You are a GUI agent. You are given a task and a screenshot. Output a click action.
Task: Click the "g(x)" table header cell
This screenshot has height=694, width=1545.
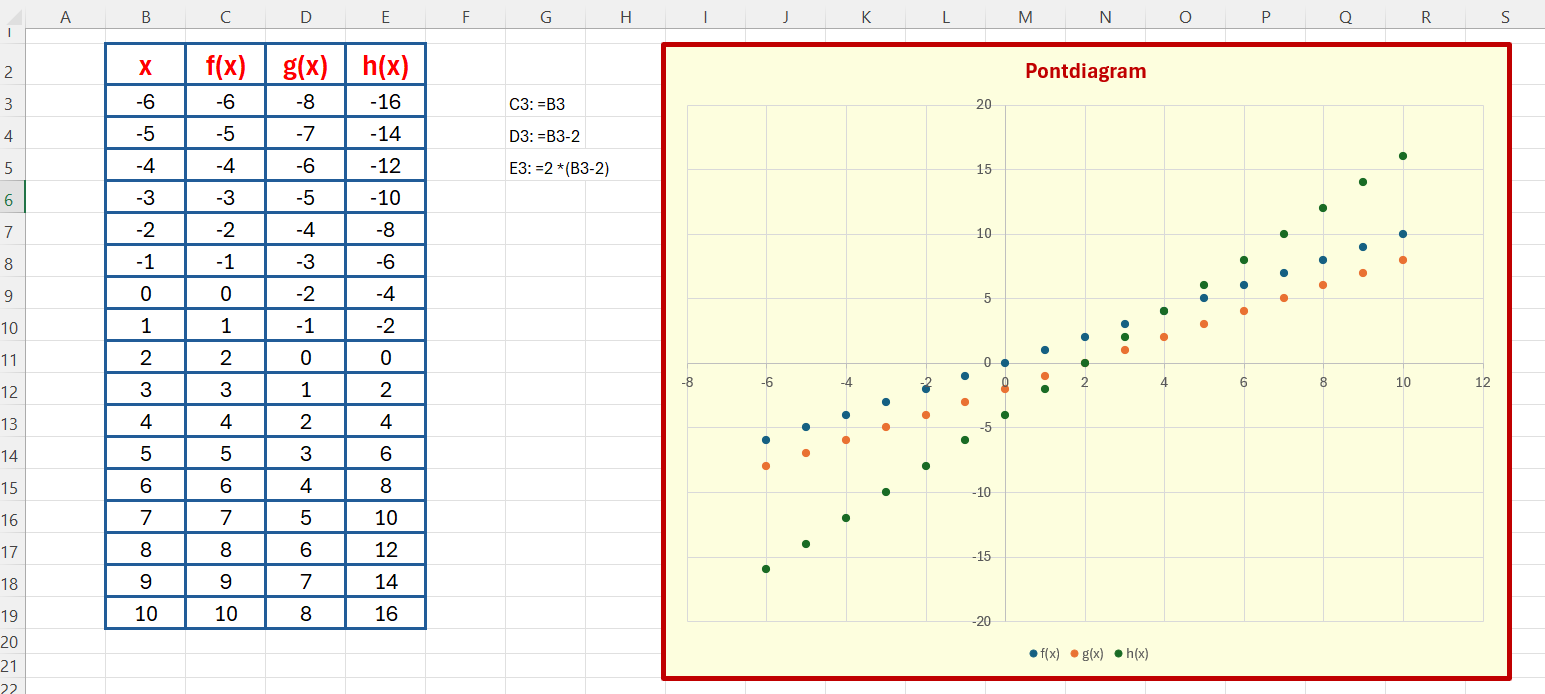(306, 66)
